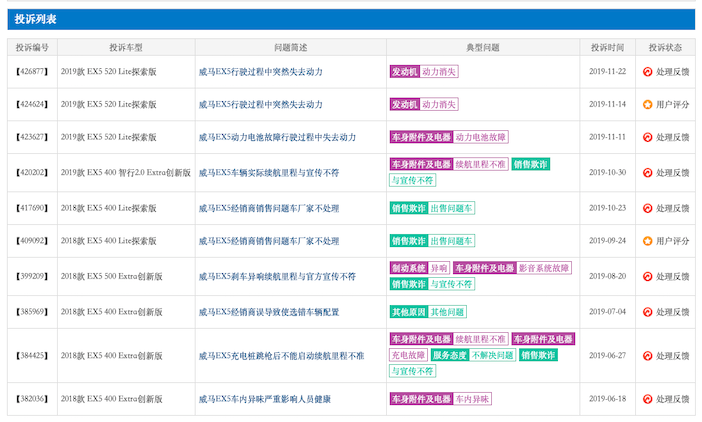Screen dimensions: 702x422
Task: Click the '车内异味' tag
Action: click(x=472, y=399)
